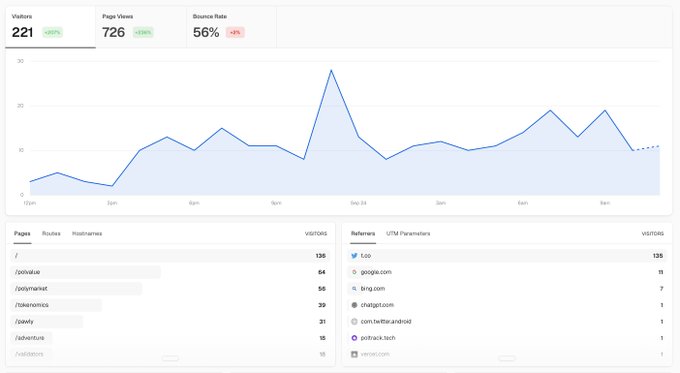Click the 39 visitor count for /tokenomics

pos(322,305)
